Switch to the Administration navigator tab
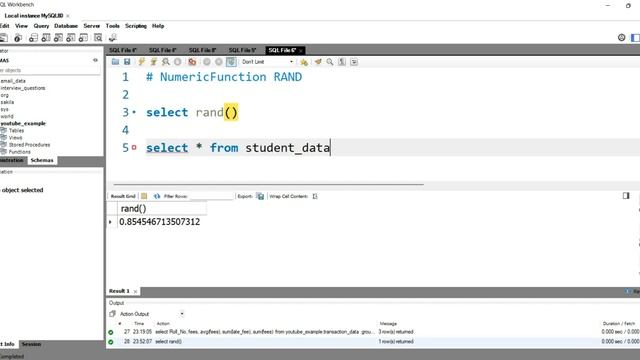The image size is (640, 360). (12, 160)
